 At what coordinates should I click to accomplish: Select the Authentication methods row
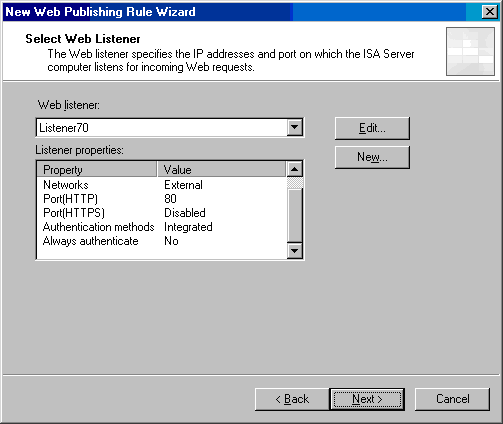pos(162,227)
